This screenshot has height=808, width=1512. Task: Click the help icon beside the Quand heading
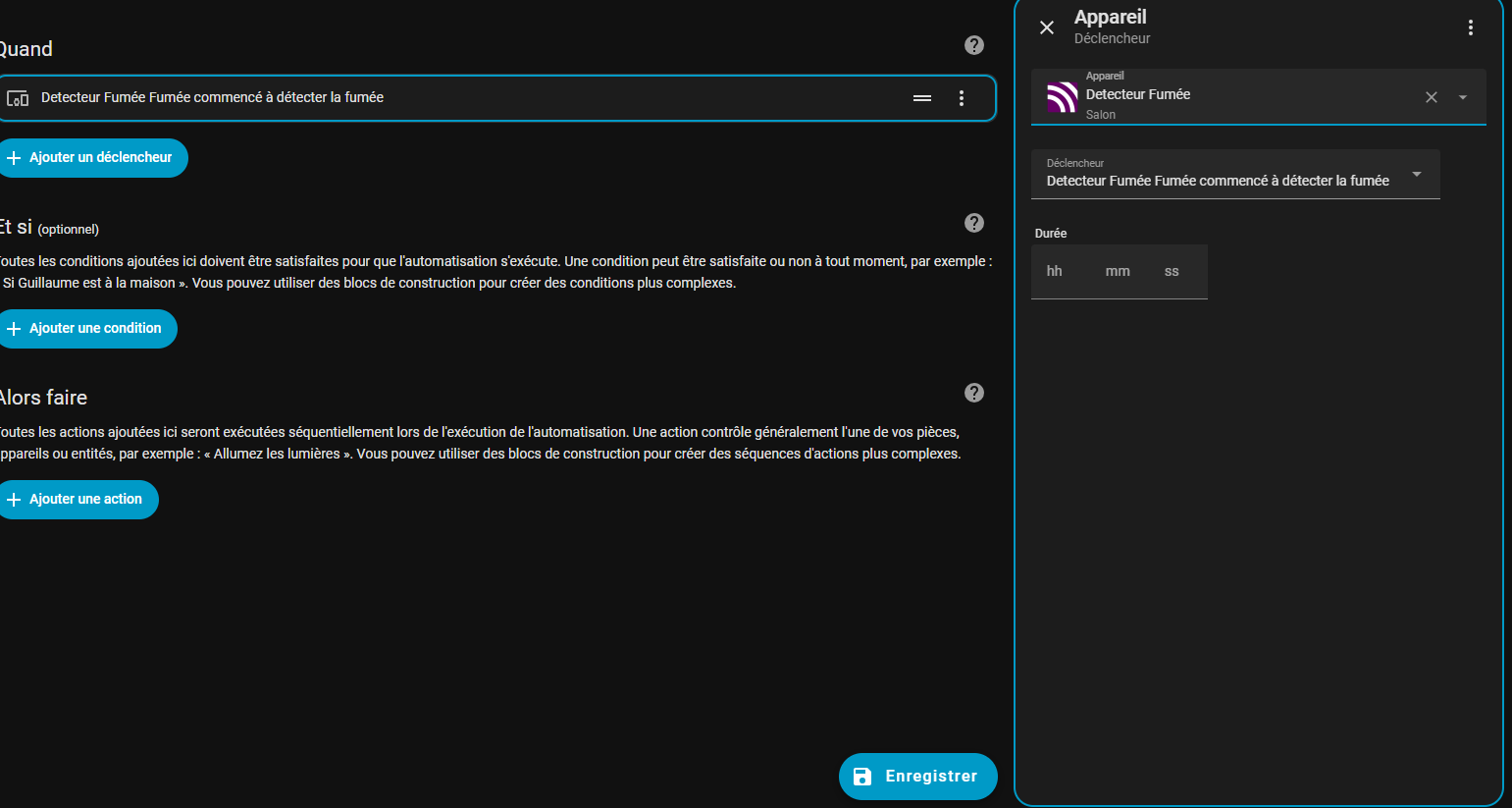pos(973,45)
